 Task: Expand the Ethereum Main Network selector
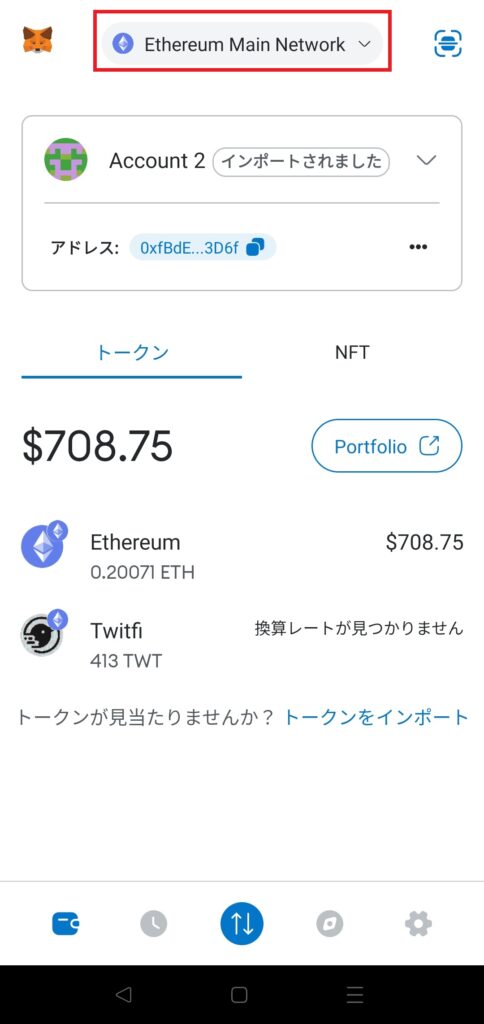coord(242,44)
